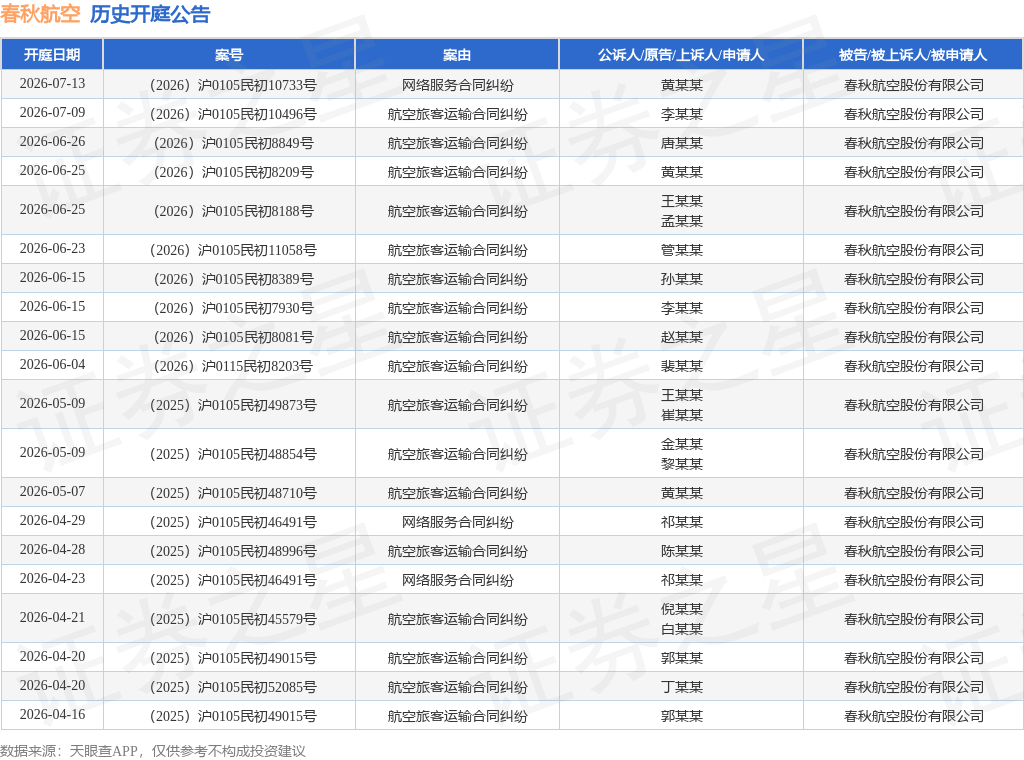Click plaintiff name 裴某某
Screen dimensions: 1024x760
(681, 366)
